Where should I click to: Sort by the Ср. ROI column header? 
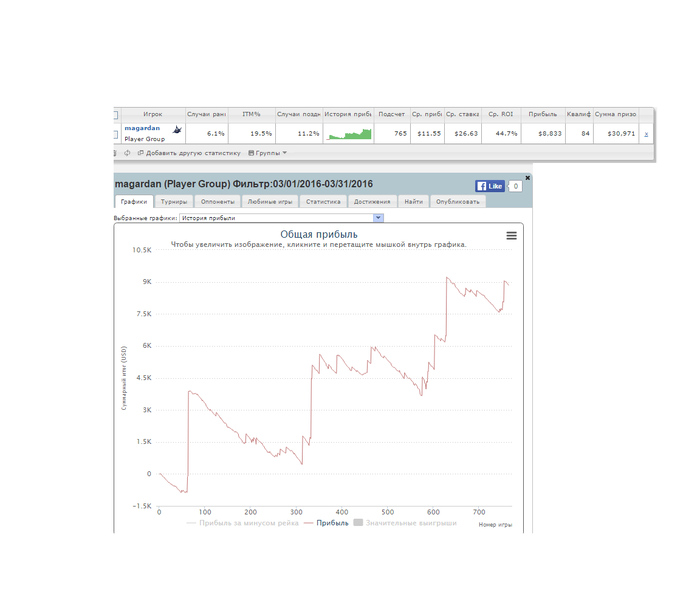pos(501,114)
